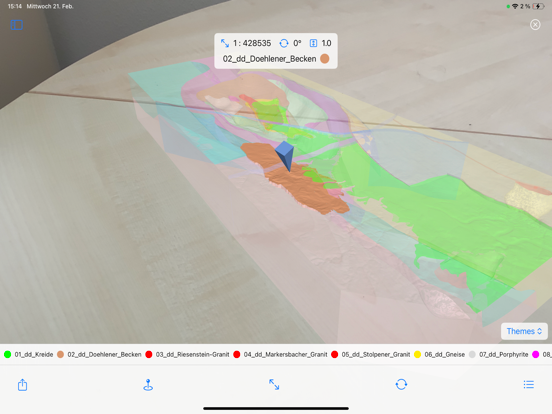Tap the scale arrows icon in bottom toolbar
The width and height of the screenshot is (552, 414).
coord(274,384)
